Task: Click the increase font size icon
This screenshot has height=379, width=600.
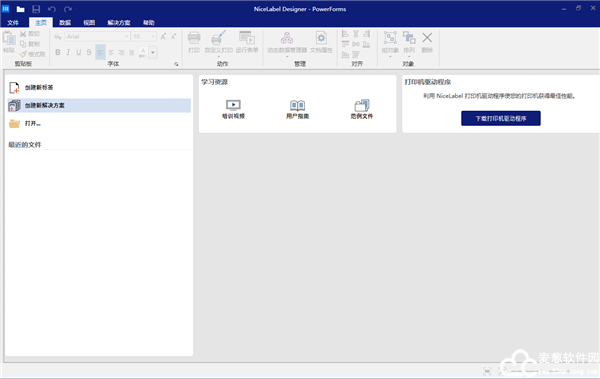Action: click(x=163, y=36)
